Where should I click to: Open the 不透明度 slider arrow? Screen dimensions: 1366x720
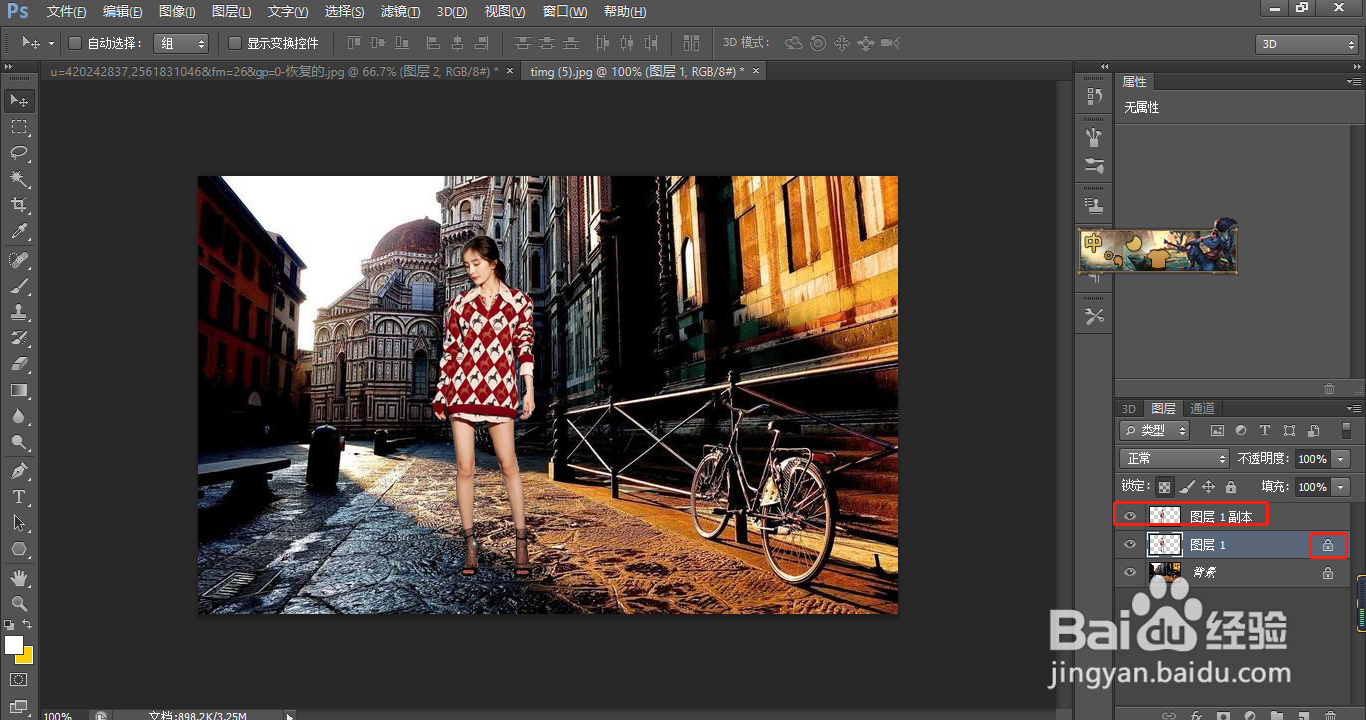click(x=1341, y=459)
